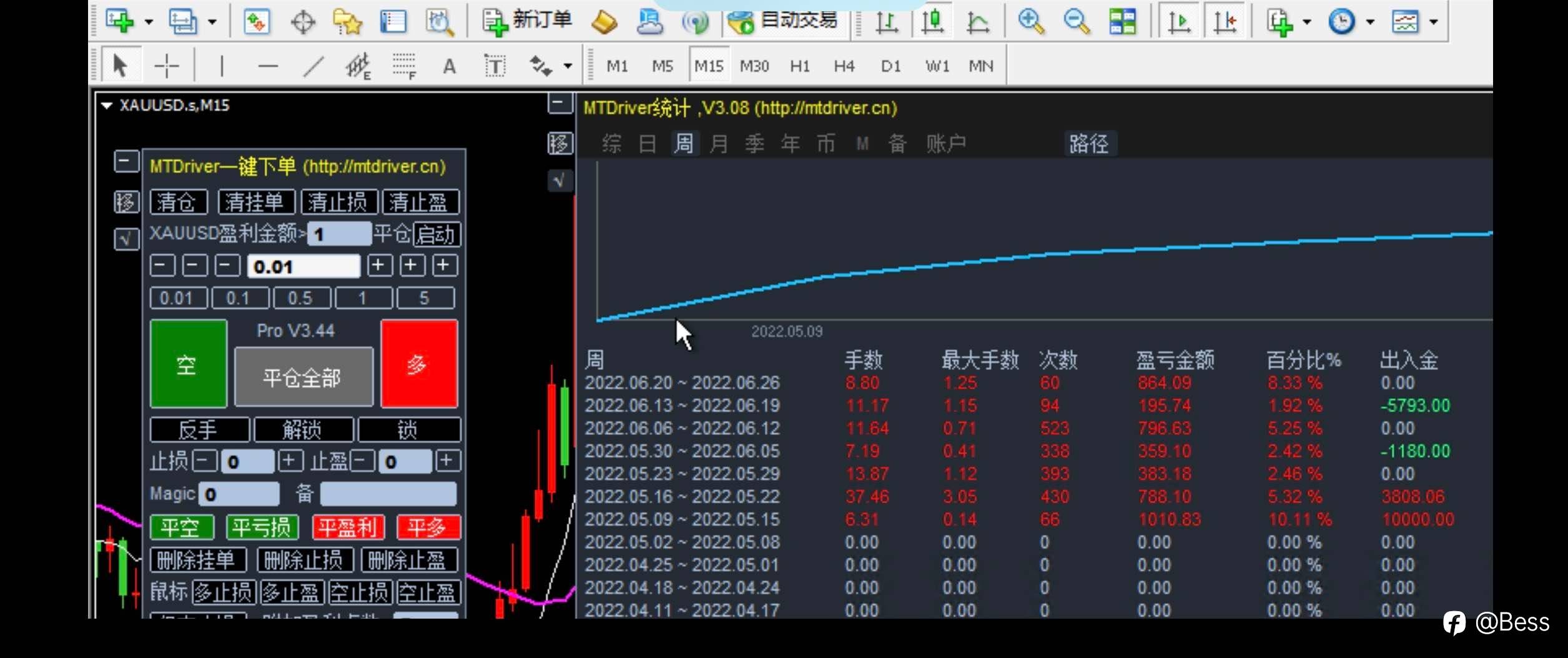Screen dimensions: 1568x658
Task: Toggle the √ box beside the statistics panel
Action: click(x=560, y=181)
